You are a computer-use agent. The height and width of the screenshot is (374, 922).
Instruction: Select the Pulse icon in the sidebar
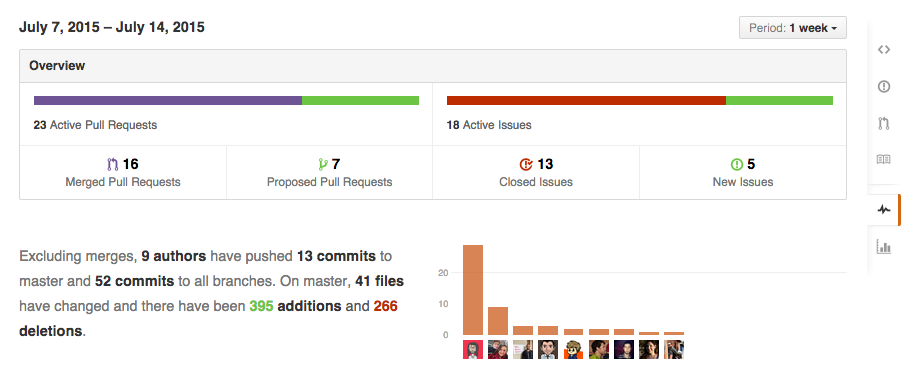(x=883, y=209)
